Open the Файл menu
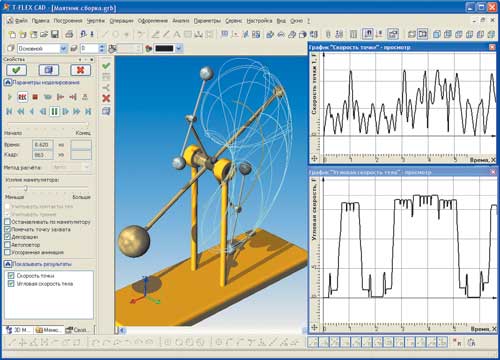Screen dimensions: 500x360 21,21
